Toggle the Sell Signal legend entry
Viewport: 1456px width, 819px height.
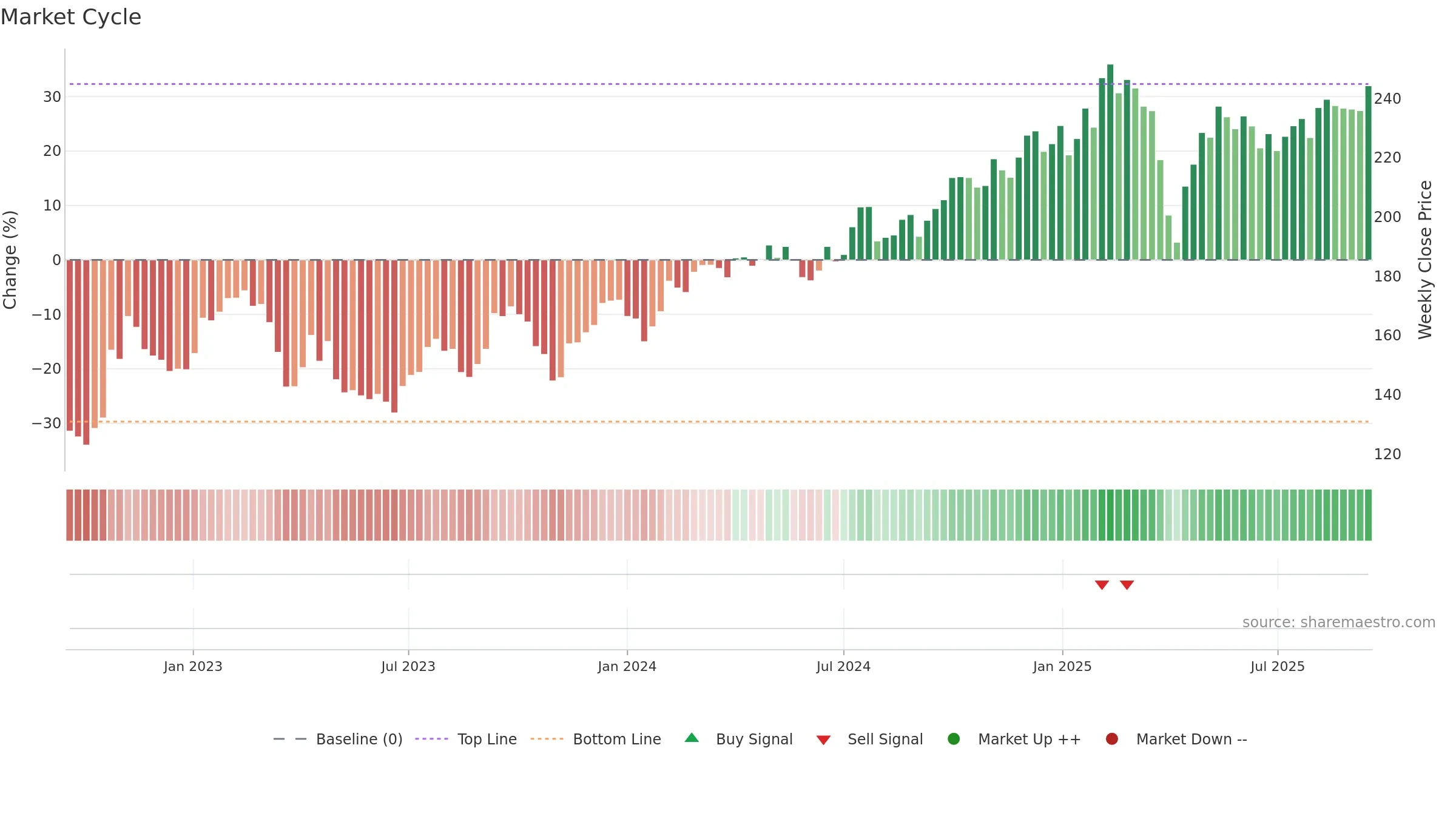coord(869,739)
